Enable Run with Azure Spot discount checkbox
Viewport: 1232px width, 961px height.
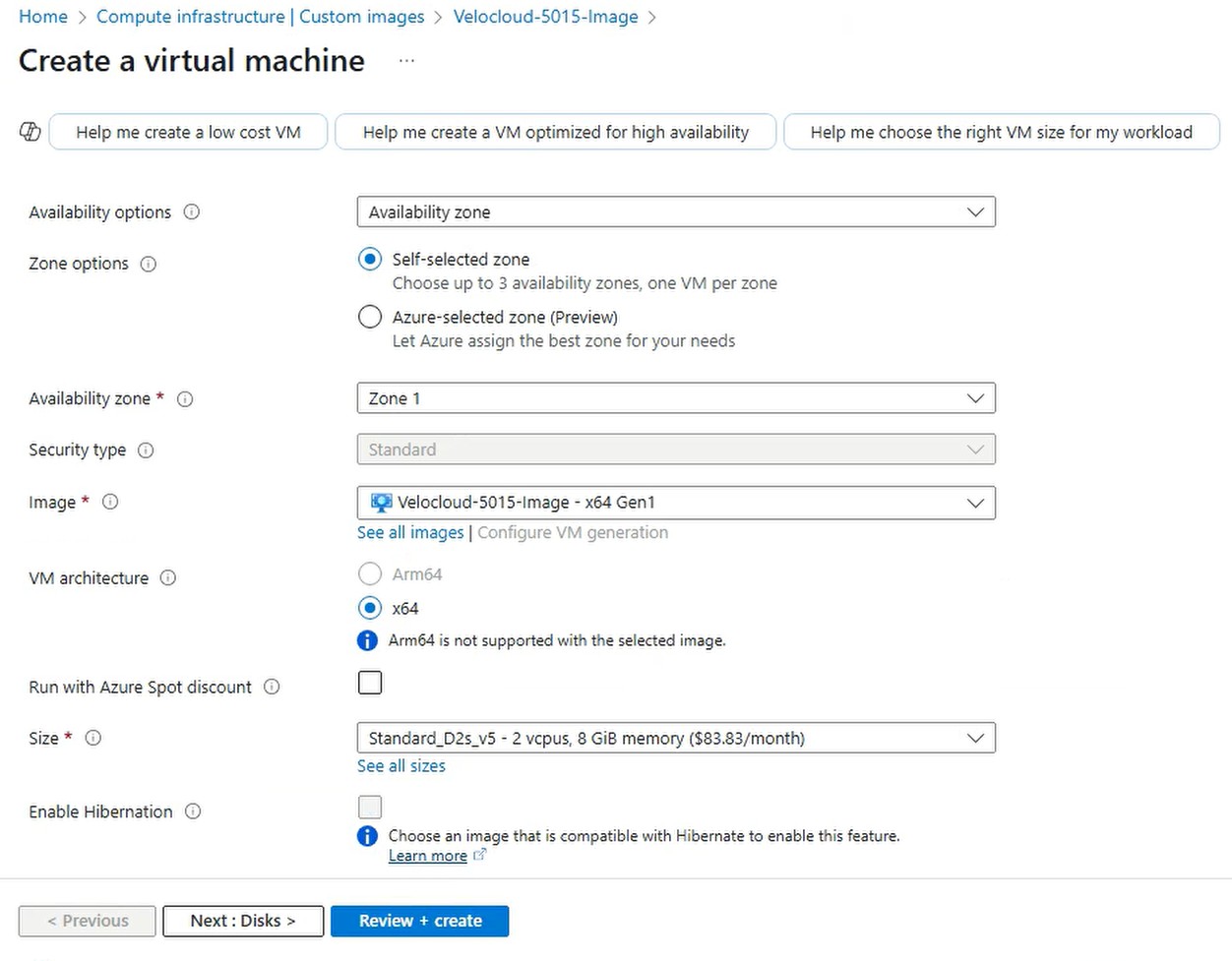[370, 683]
